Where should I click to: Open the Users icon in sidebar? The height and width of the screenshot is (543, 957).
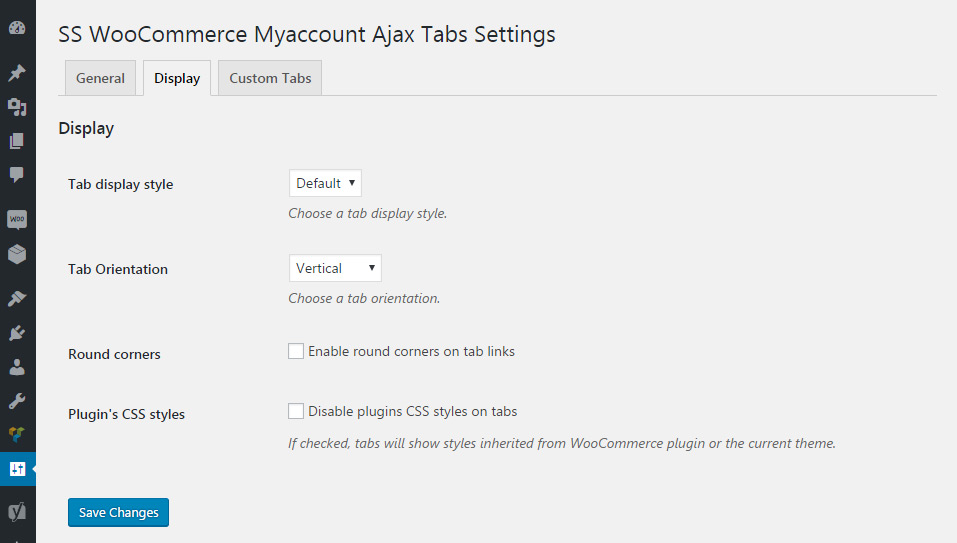(x=17, y=367)
